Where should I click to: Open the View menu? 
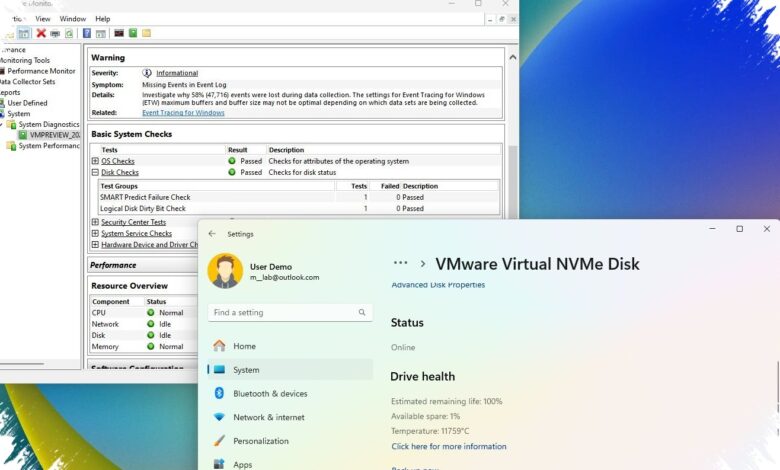(43, 19)
